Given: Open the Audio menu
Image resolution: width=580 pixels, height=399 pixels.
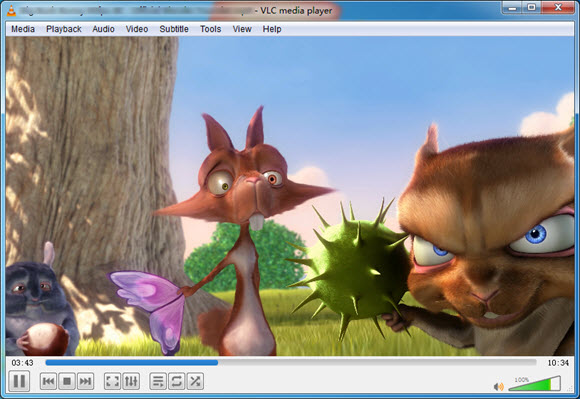Looking at the screenshot, I should pos(103,29).
